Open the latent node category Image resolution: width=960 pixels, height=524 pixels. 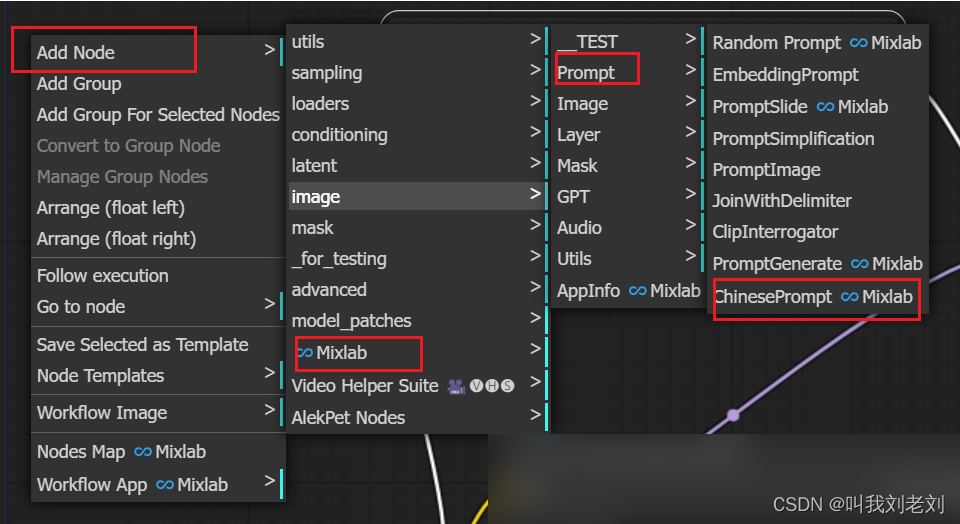coord(416,165)
